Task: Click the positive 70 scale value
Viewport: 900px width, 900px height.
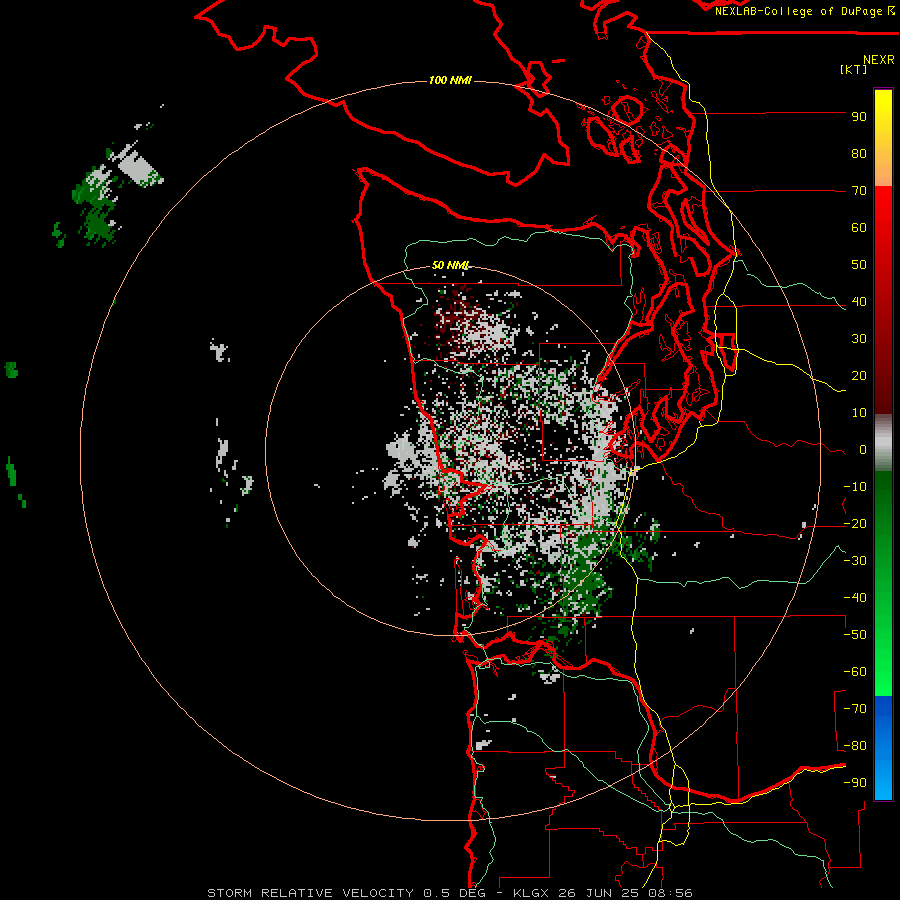Action: 859,191
